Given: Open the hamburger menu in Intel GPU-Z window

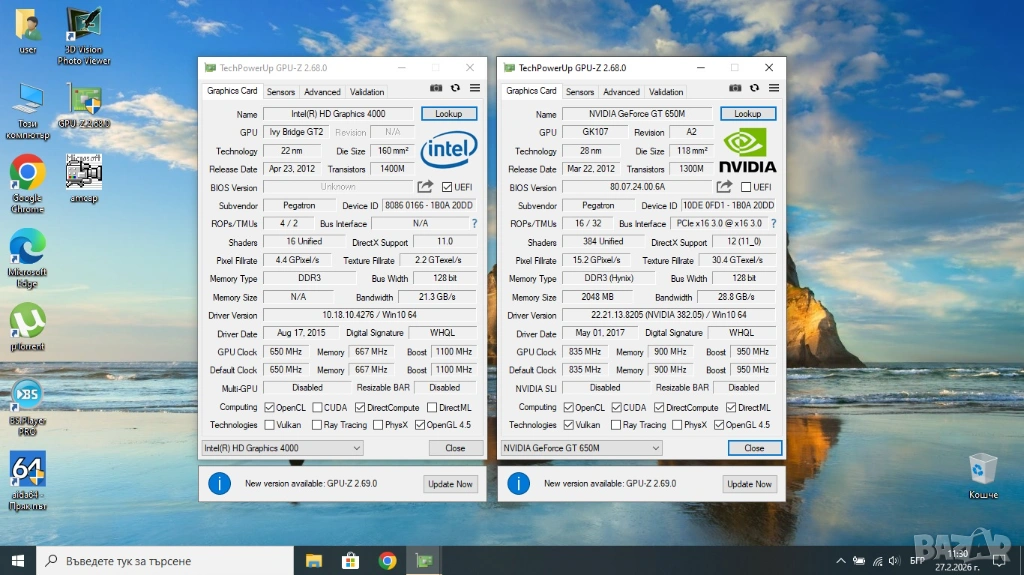Looking at the screenshot, I should tap(474, 89).
